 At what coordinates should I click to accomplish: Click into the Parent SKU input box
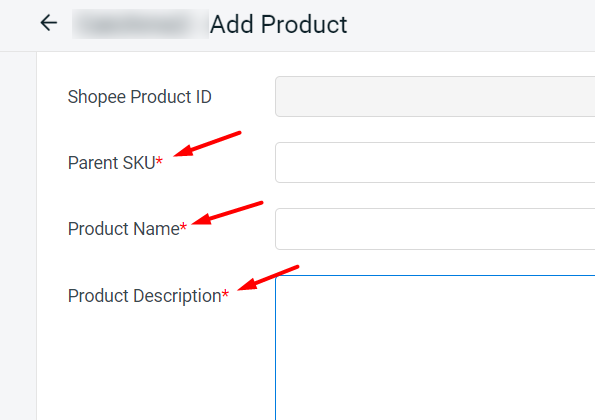435,162
